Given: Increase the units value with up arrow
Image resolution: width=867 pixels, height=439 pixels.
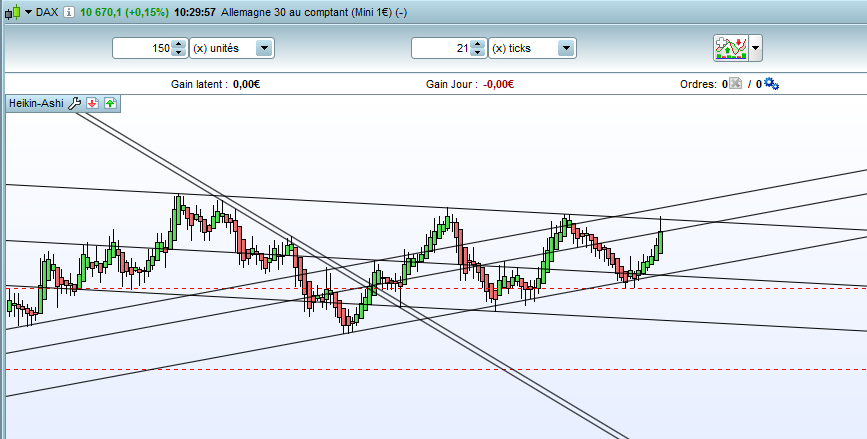Looking at the screenshot, I should pyautogui.click(x=179, y=44).
